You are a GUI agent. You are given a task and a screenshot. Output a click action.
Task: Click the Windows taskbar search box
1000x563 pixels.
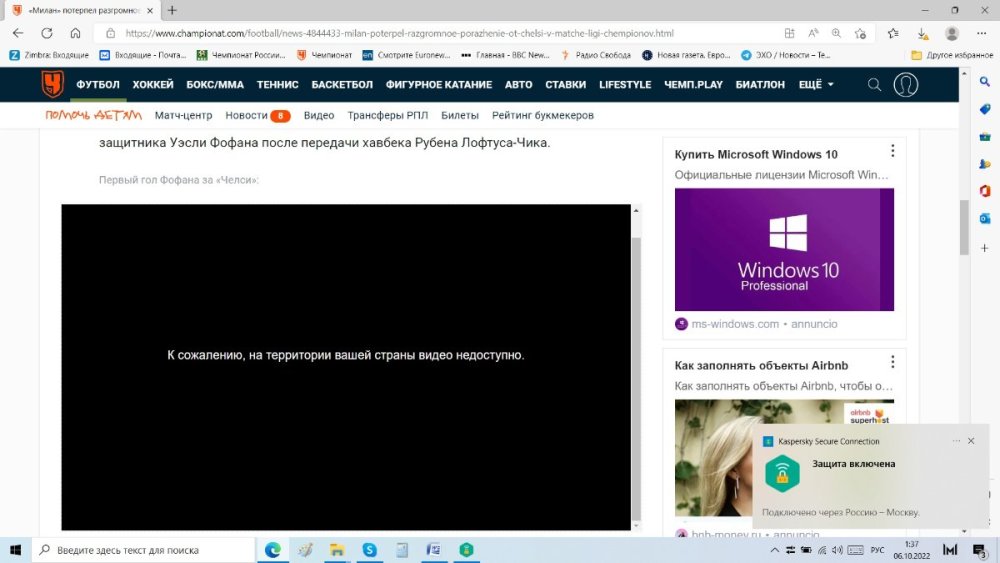point(143,550)
